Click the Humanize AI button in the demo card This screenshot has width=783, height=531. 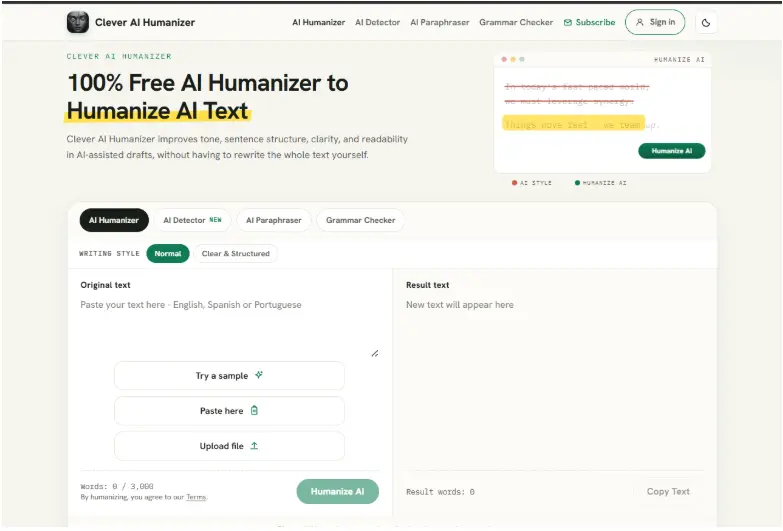coord(672,151)
